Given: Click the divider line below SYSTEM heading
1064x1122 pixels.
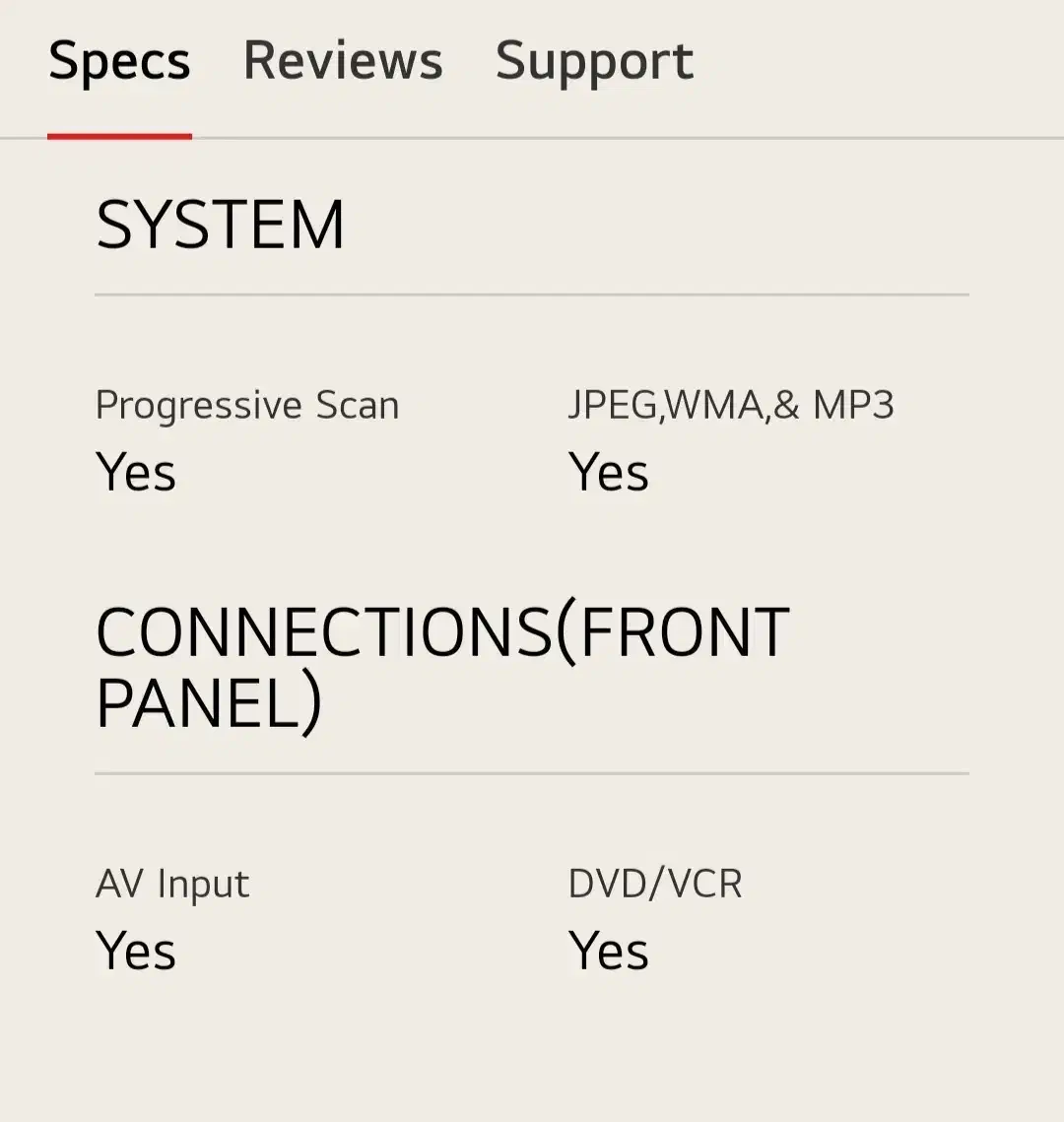Looking at the screenshot, I should pos(532,294).
